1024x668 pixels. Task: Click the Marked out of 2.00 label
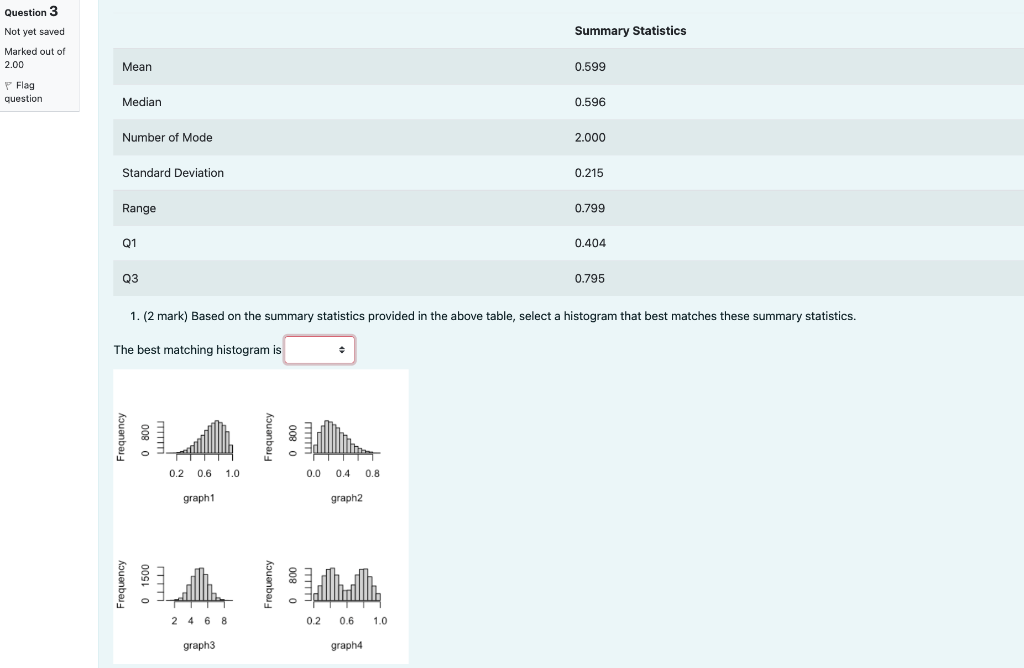(x=35, y=58)
